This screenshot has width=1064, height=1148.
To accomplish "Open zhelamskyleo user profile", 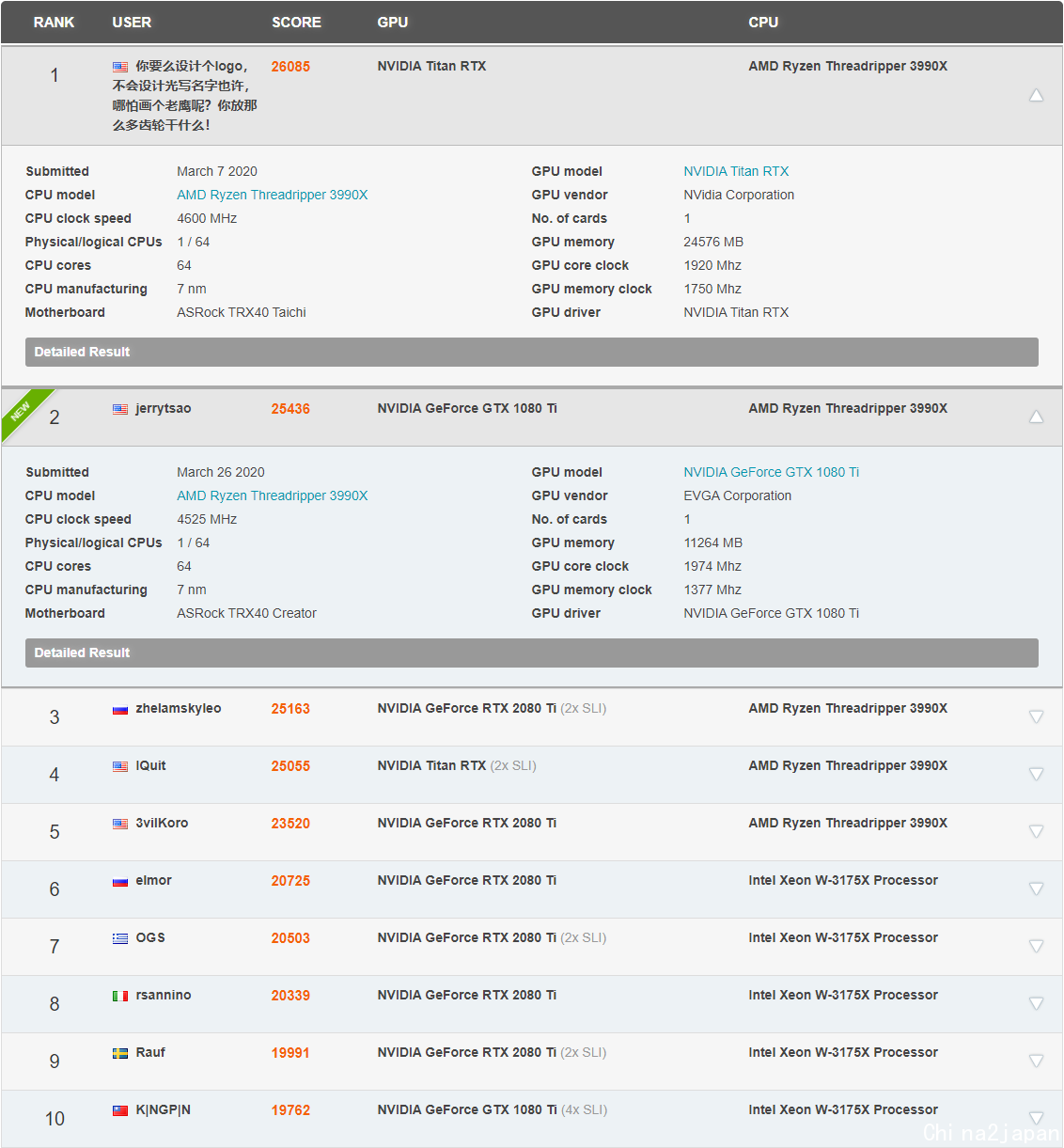I will point(179,708).
